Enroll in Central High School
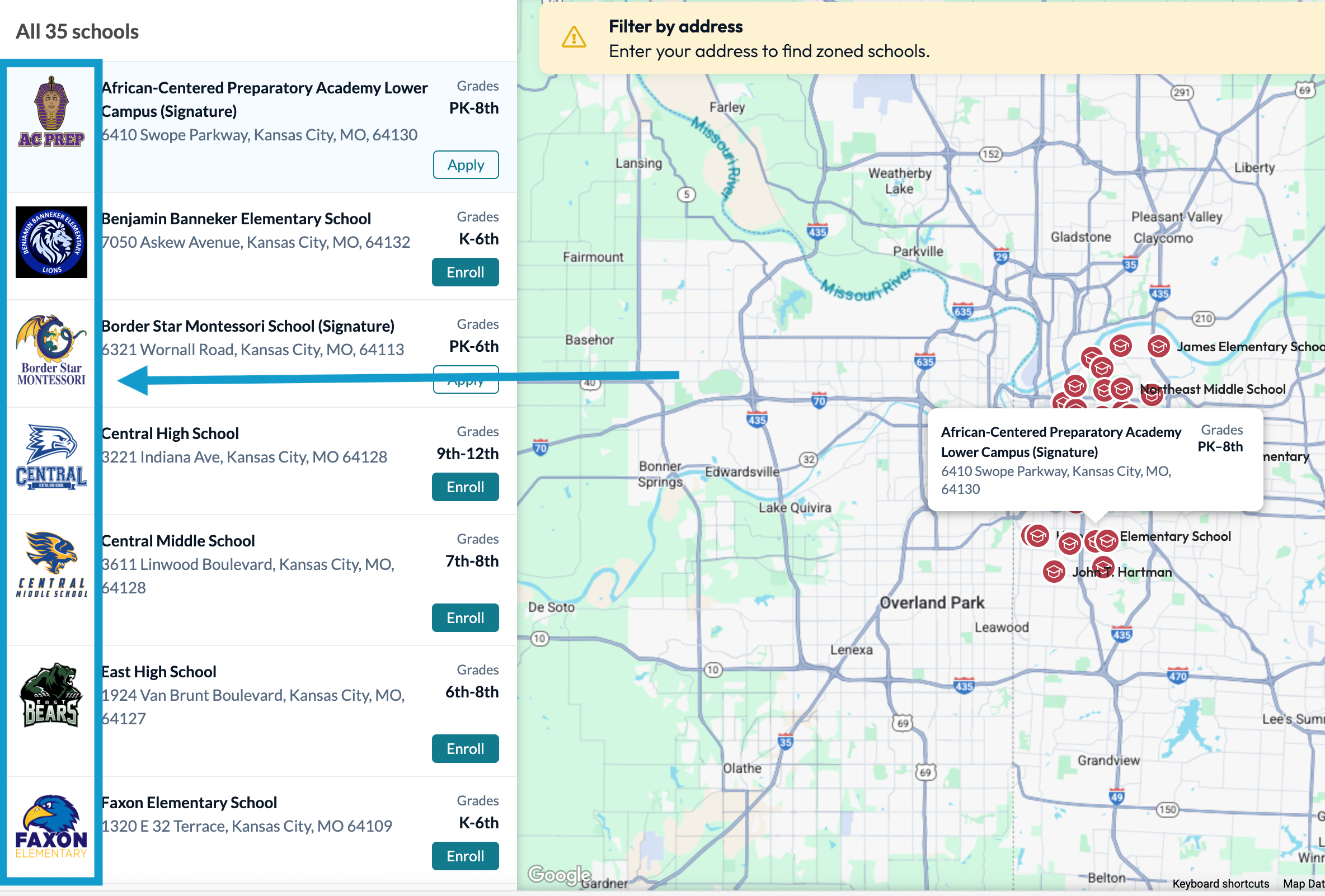The width and height of the screenshot is (1325, 896). [x=465, y=487]
